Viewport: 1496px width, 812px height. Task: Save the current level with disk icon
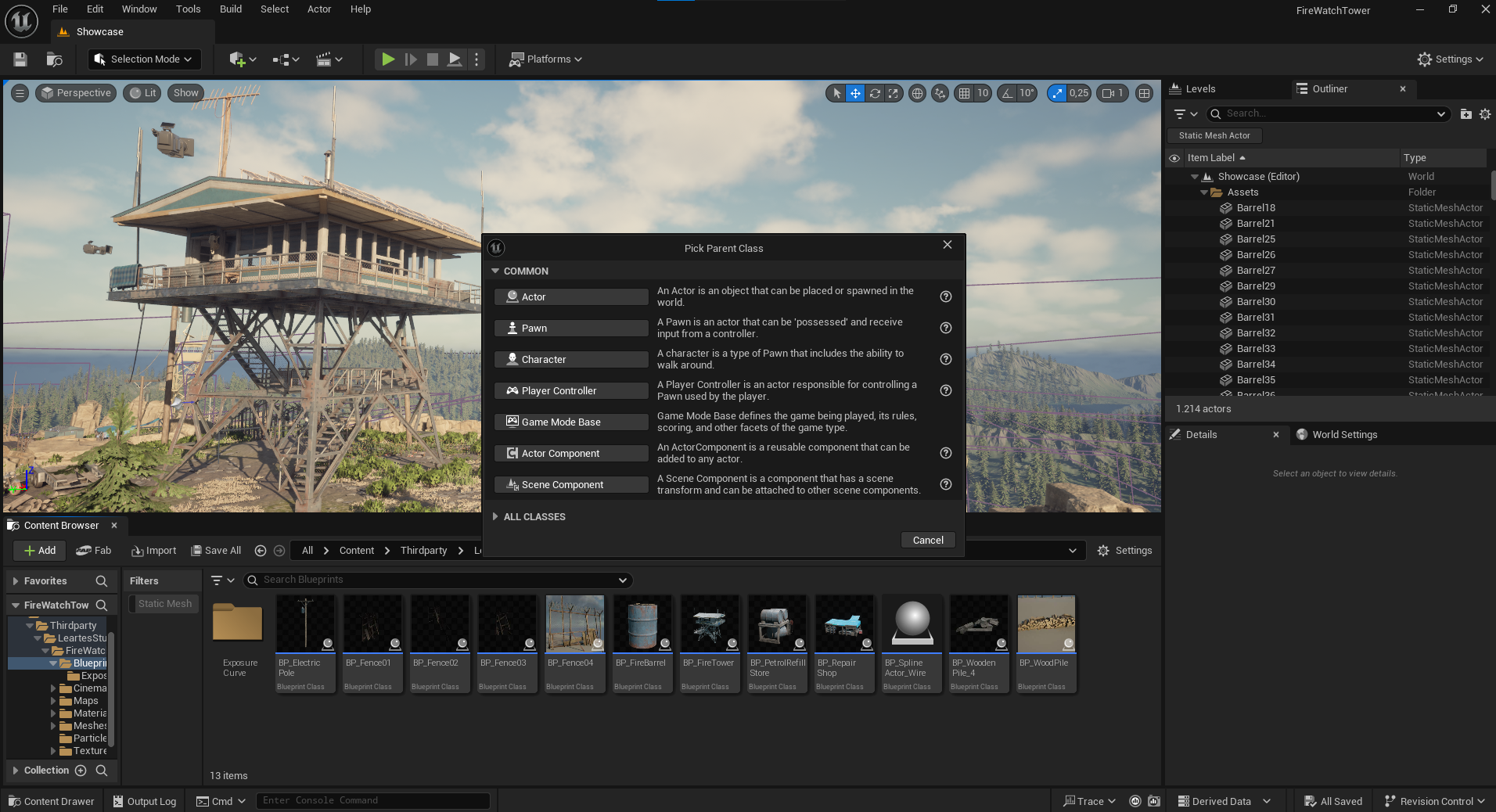point(21,59)
